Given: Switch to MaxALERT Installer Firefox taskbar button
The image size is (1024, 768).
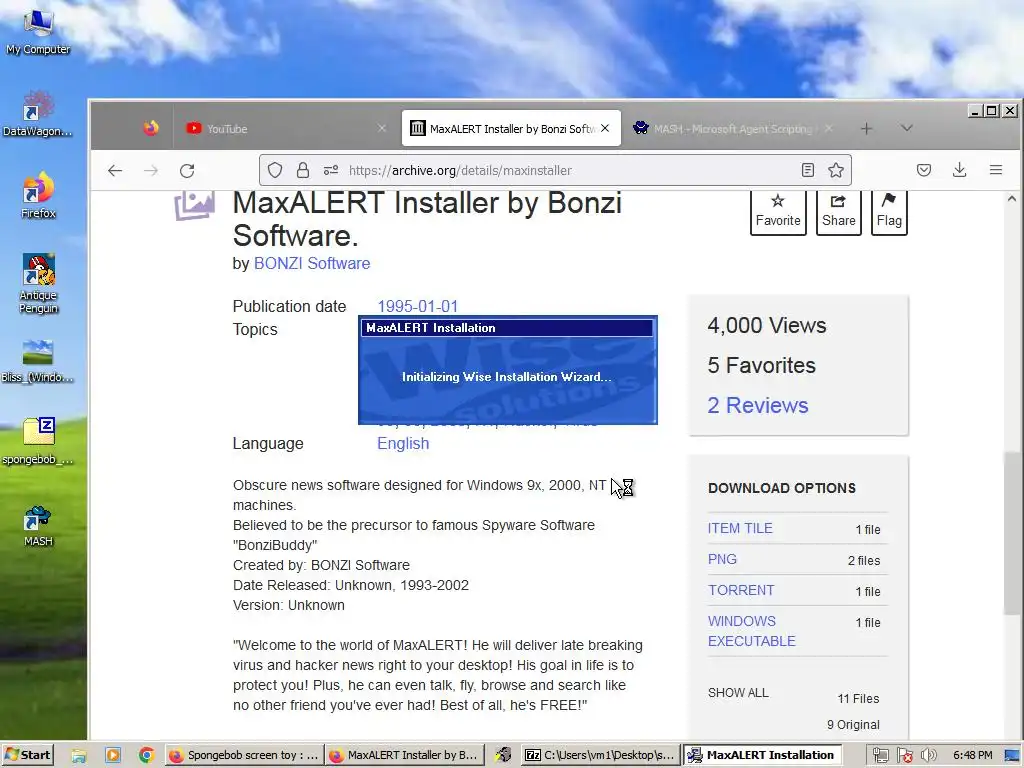Looking at the screenshot, I should pyautogui.click(x=405, y=756).
